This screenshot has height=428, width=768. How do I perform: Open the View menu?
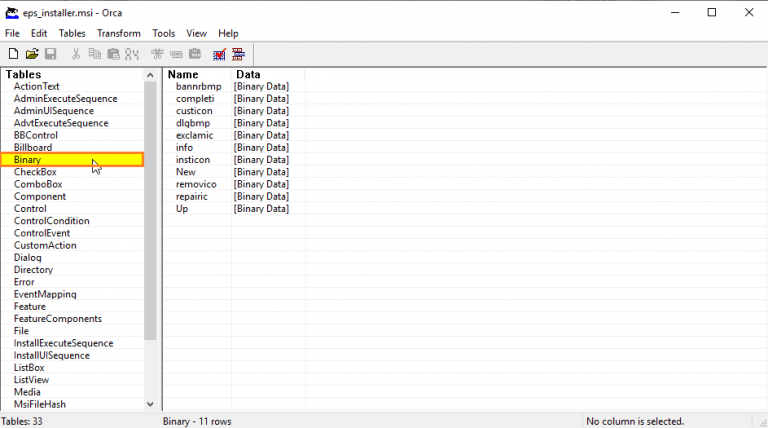coord(196,33)
